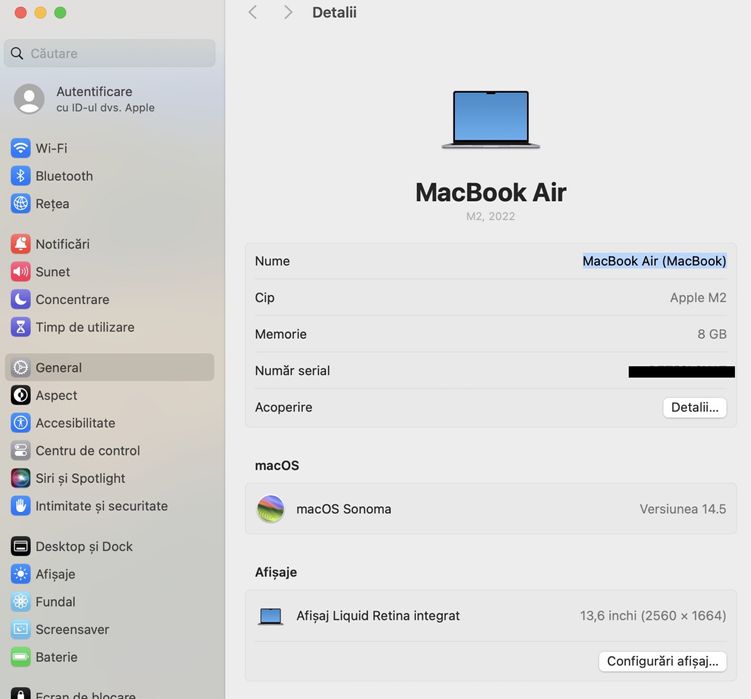Click 13,6 inchi (2560 × 1664) text
The image size is (751, 699).
coord(653,616)
